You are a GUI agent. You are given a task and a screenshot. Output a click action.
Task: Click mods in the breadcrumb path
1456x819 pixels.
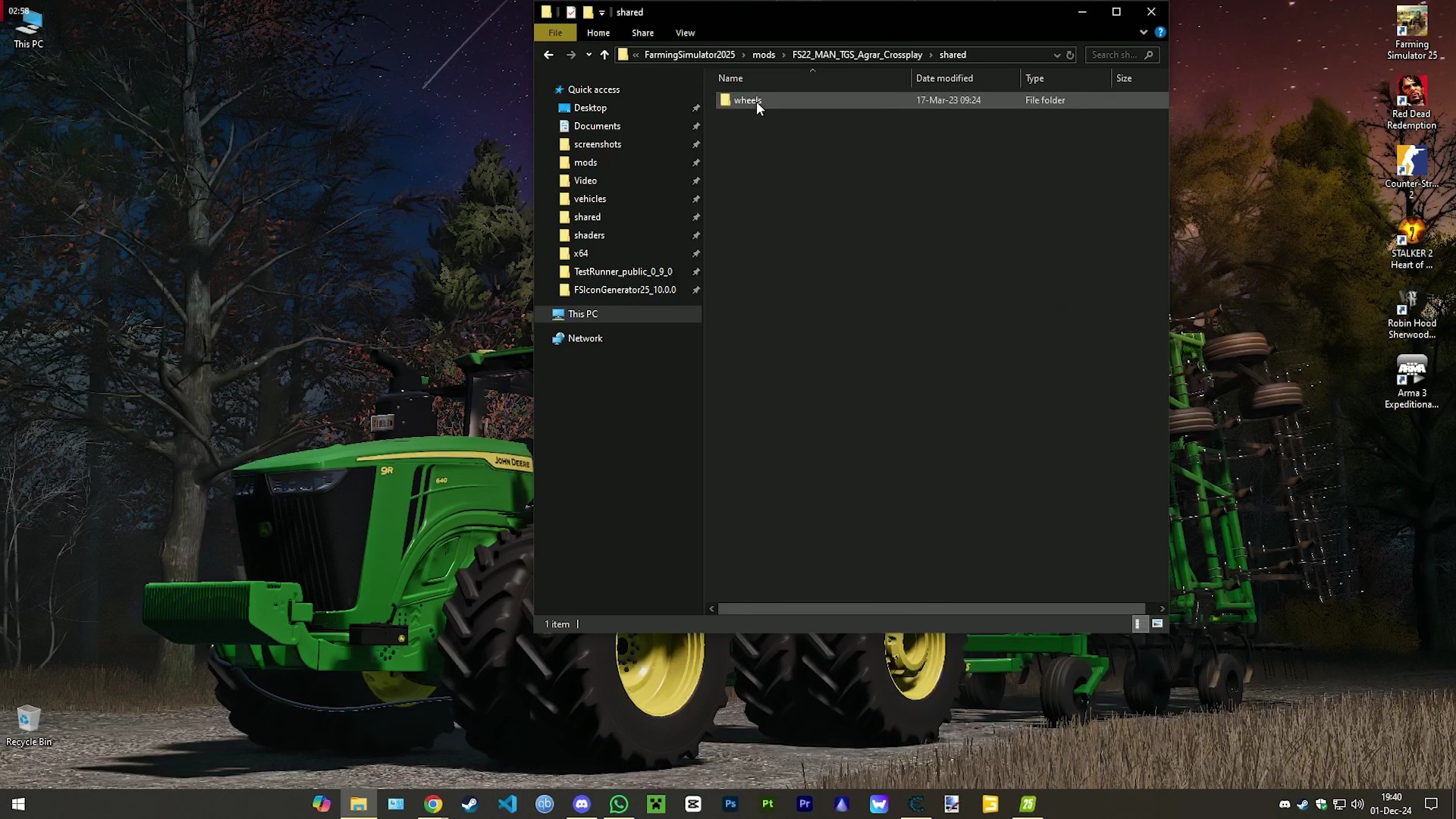[763, 55]
